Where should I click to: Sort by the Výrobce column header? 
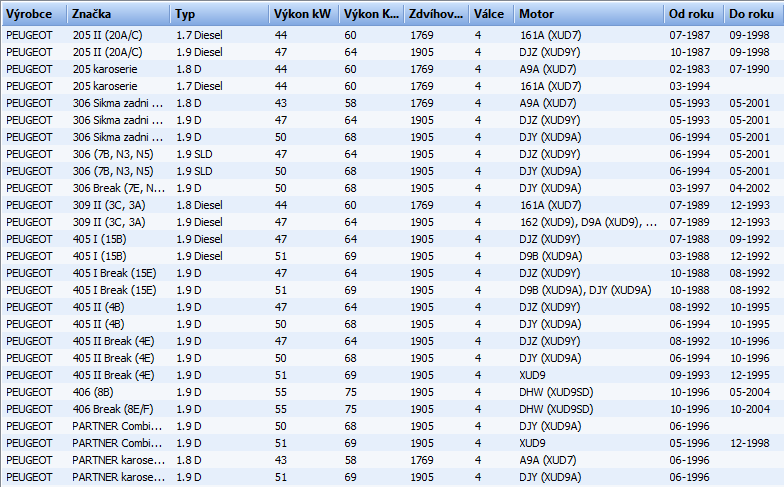(x=34, y=14)
